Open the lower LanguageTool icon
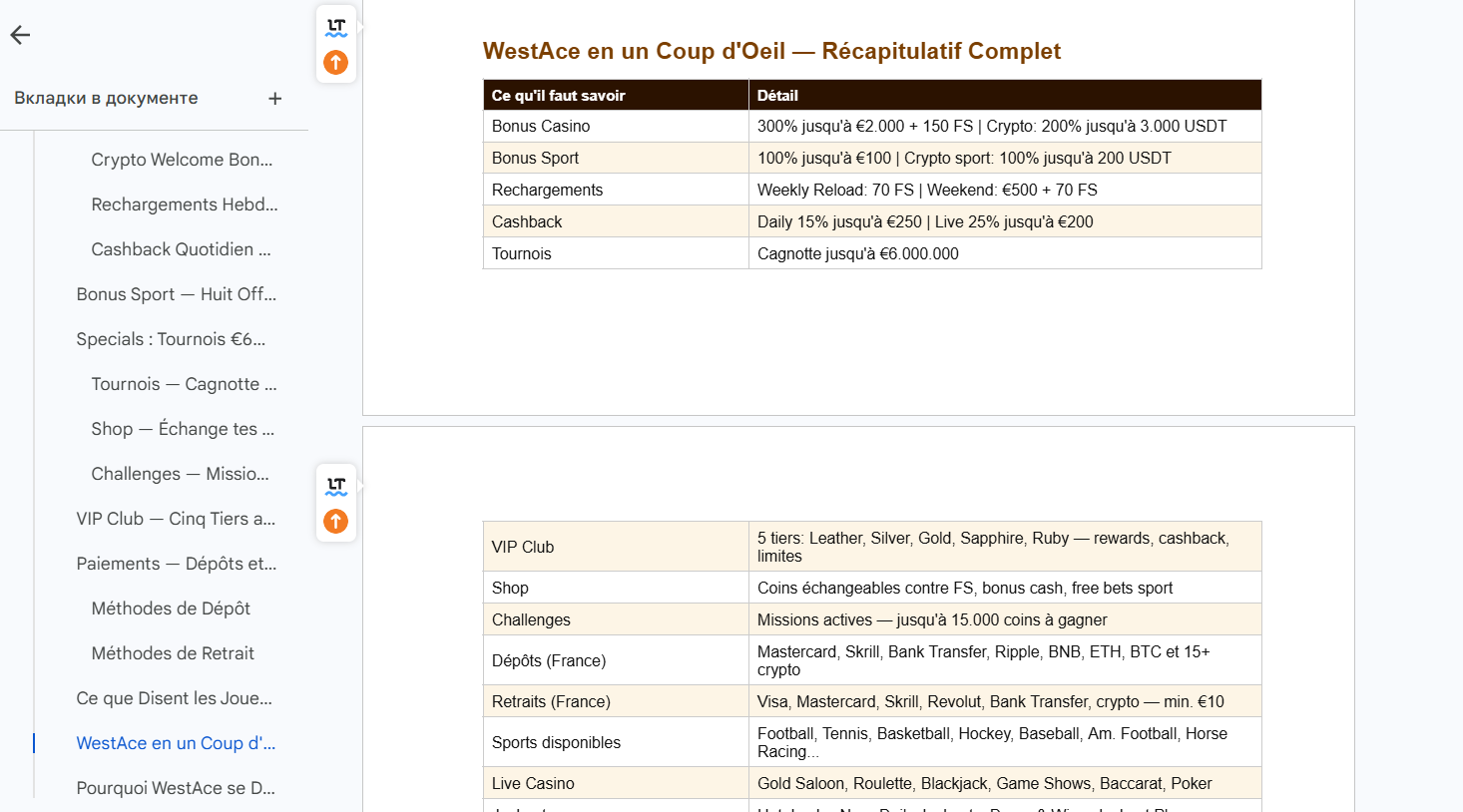 (336, 487)
